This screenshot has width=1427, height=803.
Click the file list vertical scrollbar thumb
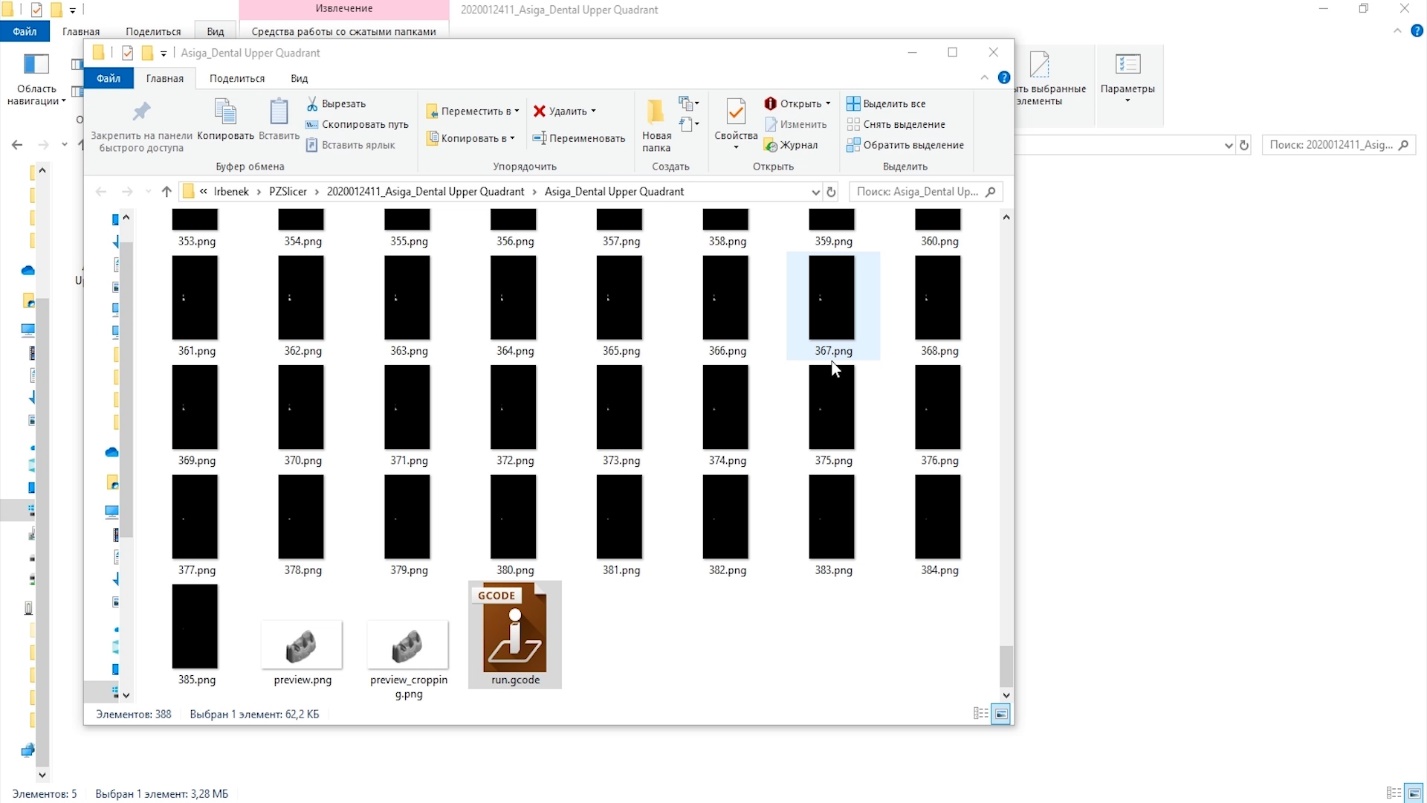(1006, 664)
